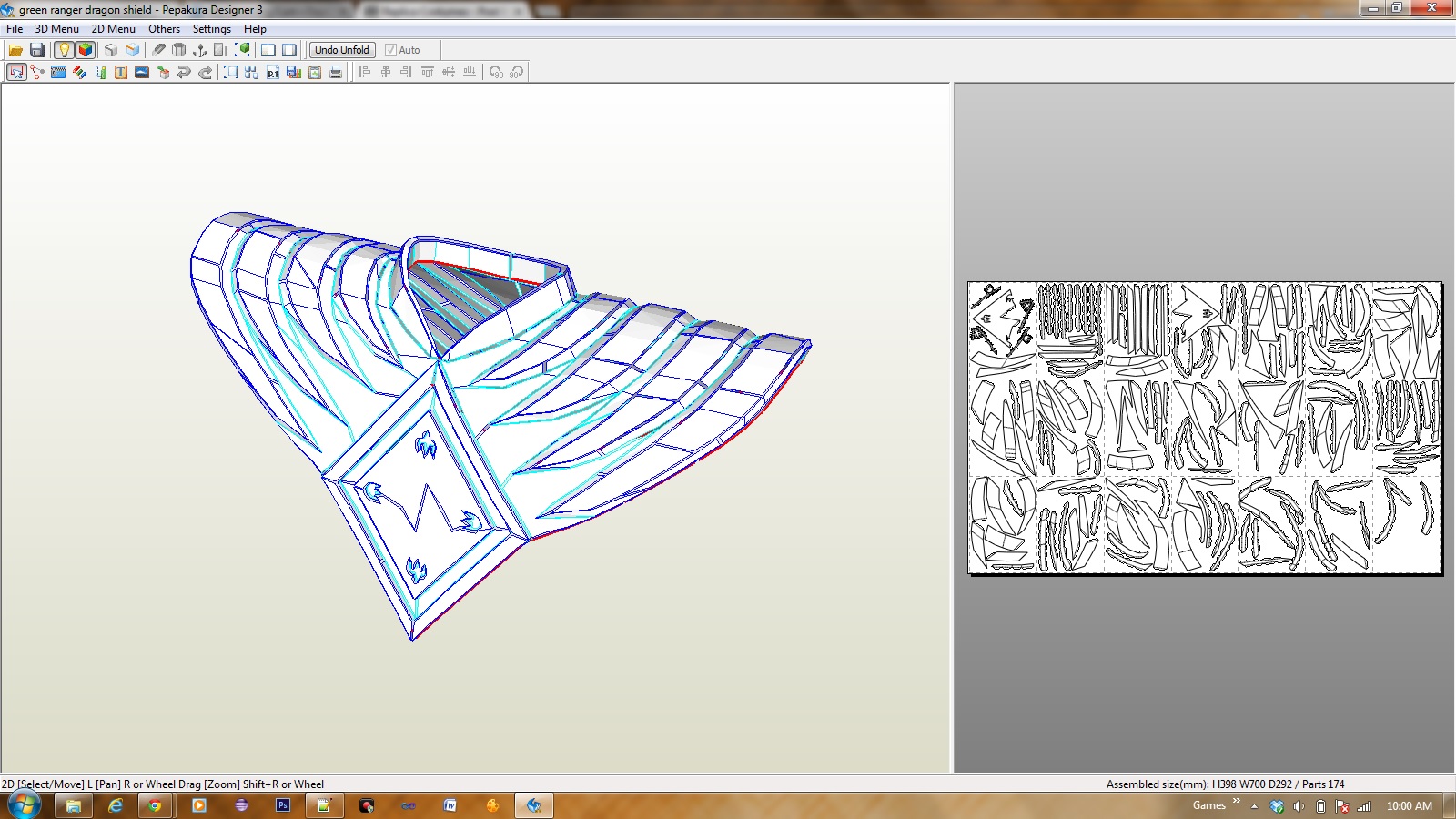Click the printer icon
1456x819 pixels.
[x=336, y=72]
